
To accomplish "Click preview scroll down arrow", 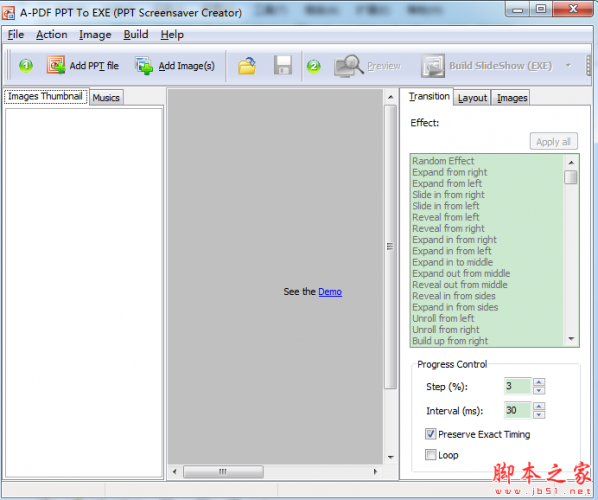I will point(391,457).
